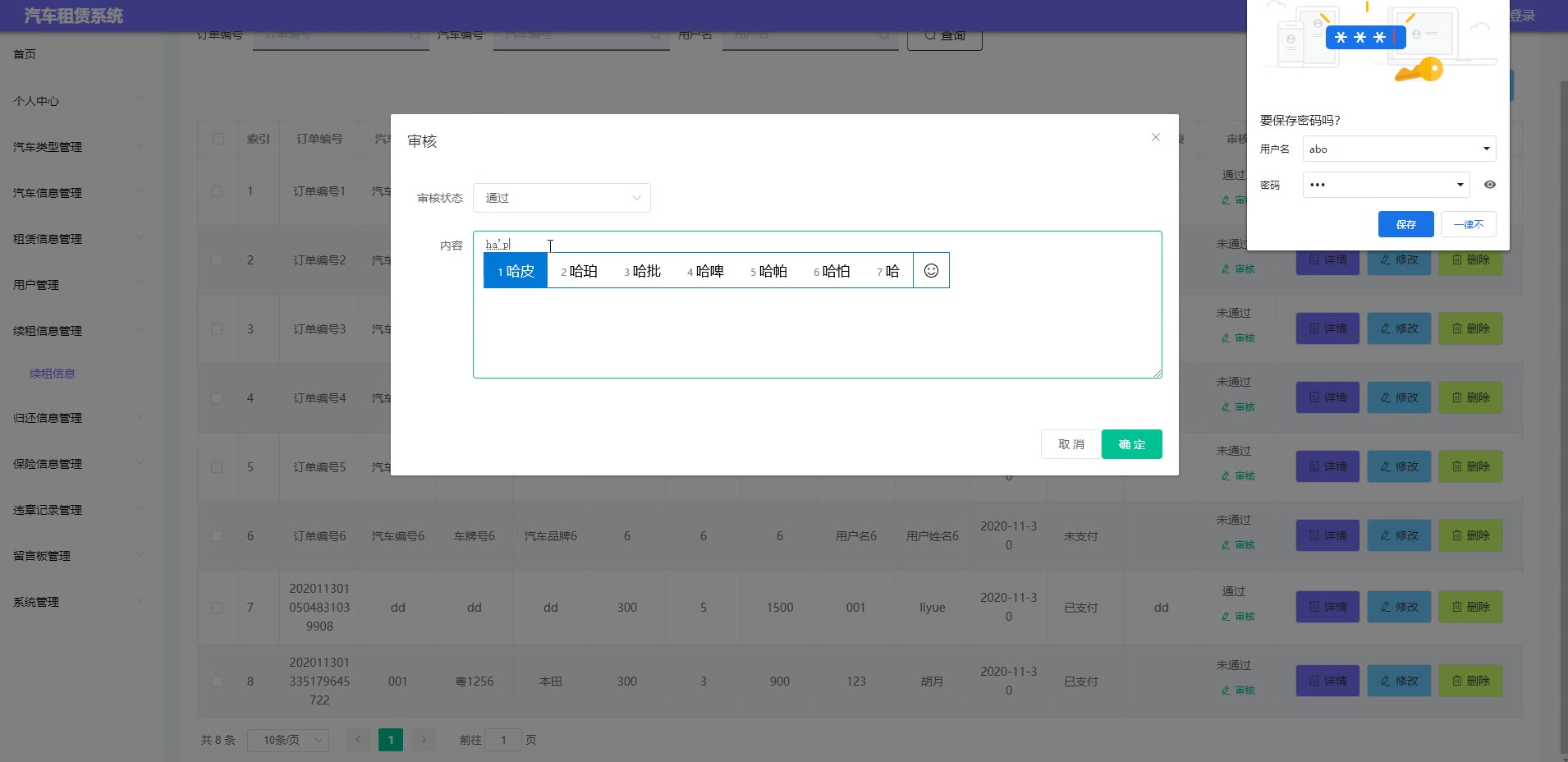This screenshot has height=762, width=1568.
Task: Expand username dropdown in save-password popup
Action: click(x=1486, y=149)
